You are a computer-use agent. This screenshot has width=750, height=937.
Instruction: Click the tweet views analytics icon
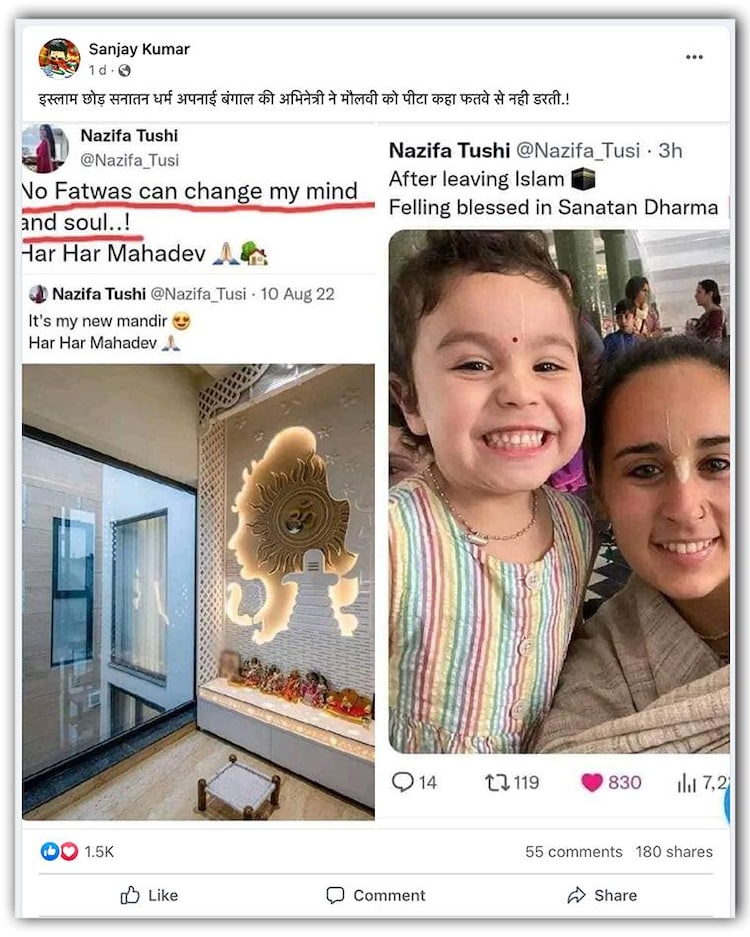686,782
